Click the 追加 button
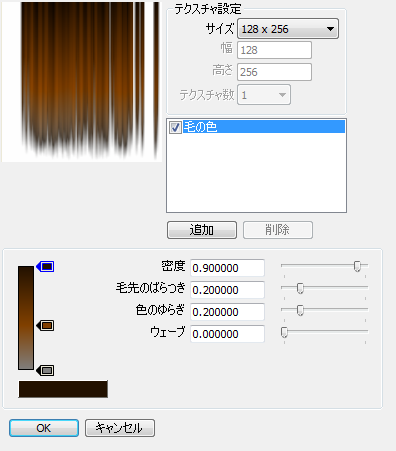This screenshot has height=451, width=396. coord(202,230)
